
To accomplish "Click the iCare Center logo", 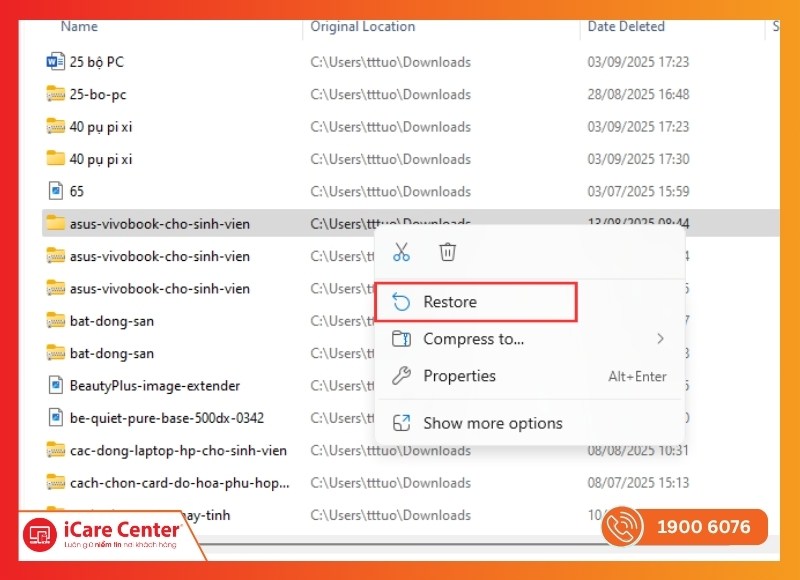I will coord(100,531).
